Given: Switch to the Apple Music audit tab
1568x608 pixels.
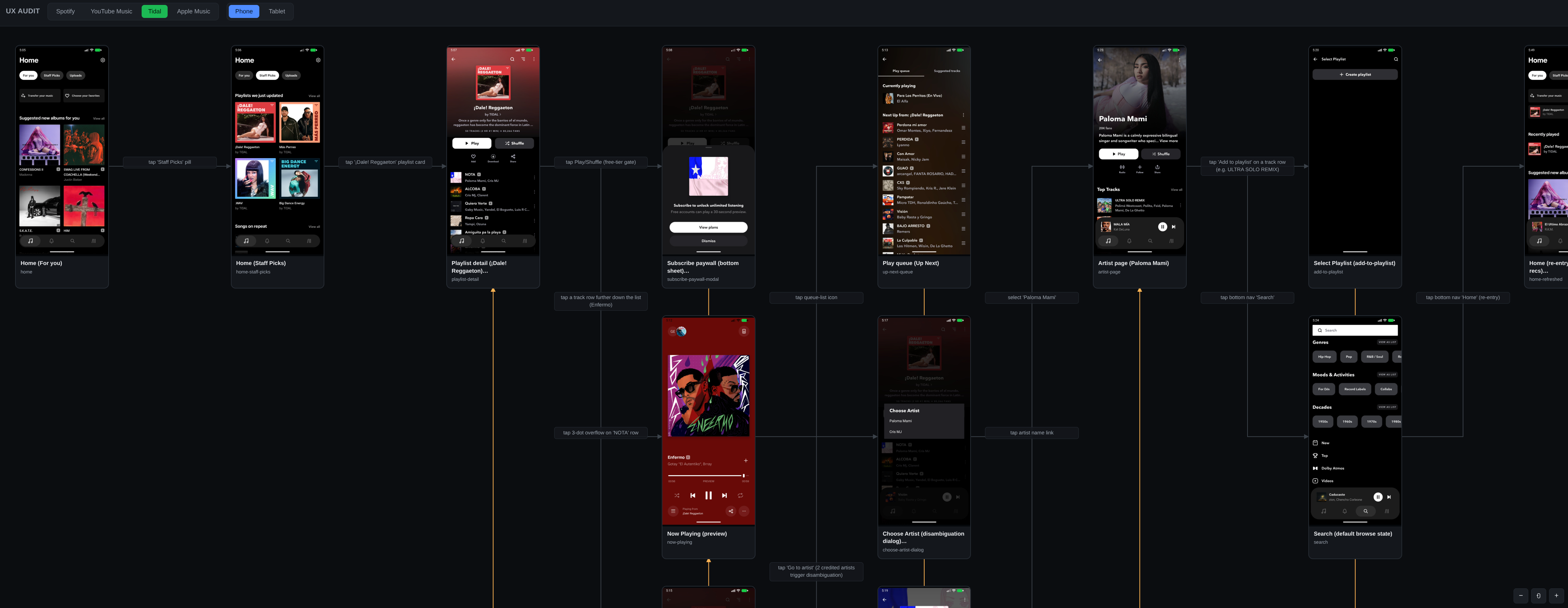Looking at the screenshot, I should [194, 11].
